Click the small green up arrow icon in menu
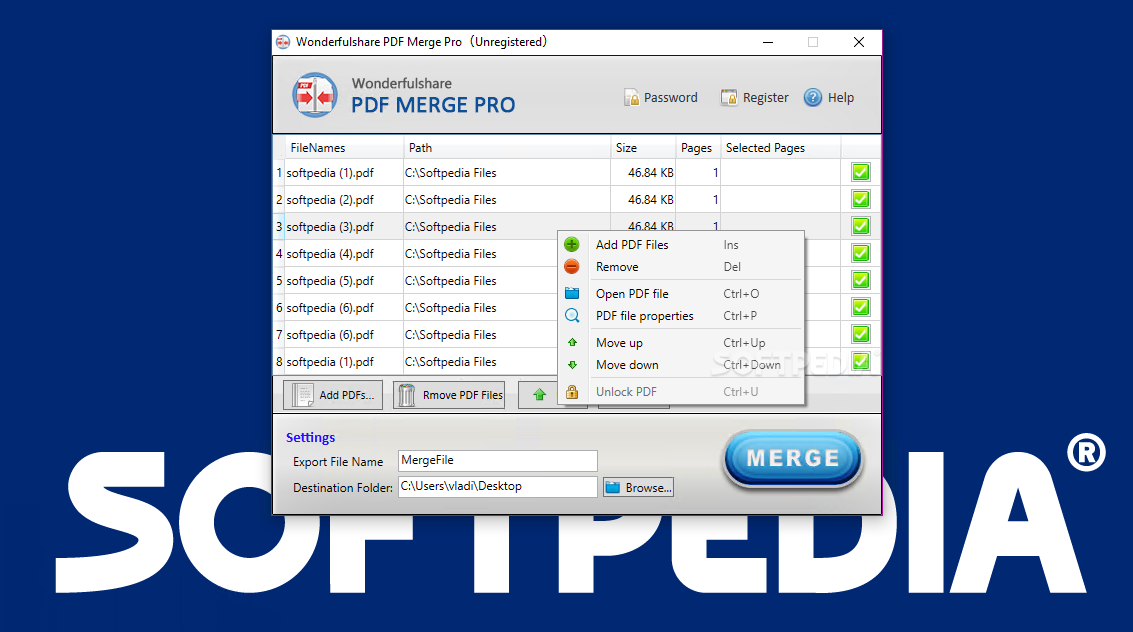The height and width of the screenshot is (632, 1133). (x=572, y=342)
